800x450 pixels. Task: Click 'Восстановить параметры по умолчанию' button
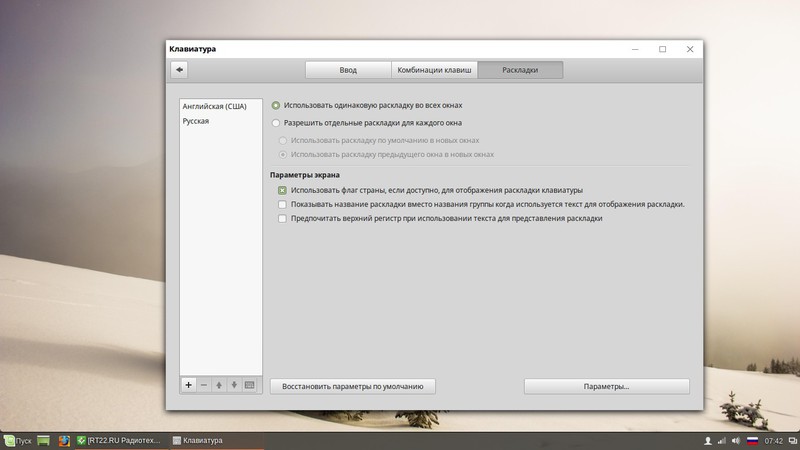click(353, 386)
